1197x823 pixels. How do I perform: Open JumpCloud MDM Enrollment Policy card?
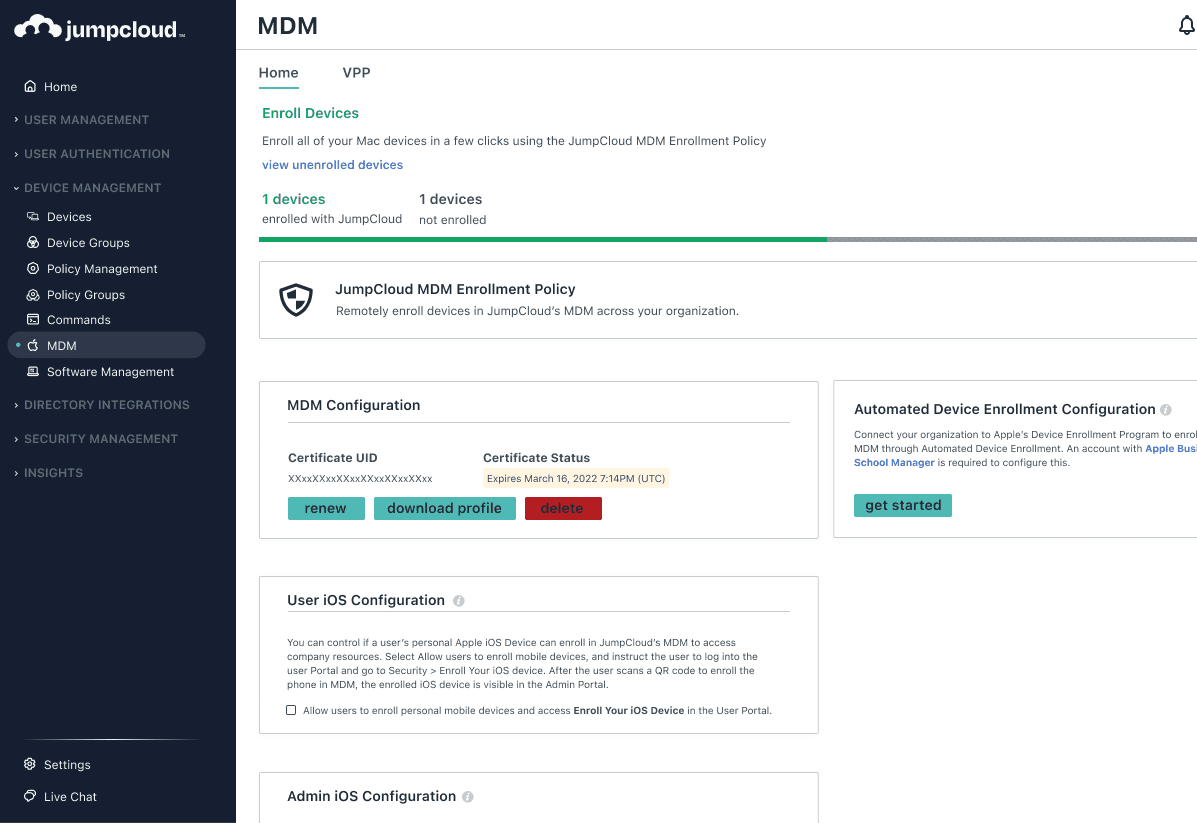[728, 300]
